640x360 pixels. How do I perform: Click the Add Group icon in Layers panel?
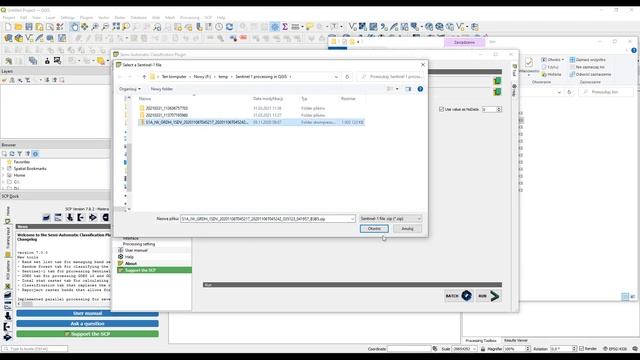[x=12, y=80]
